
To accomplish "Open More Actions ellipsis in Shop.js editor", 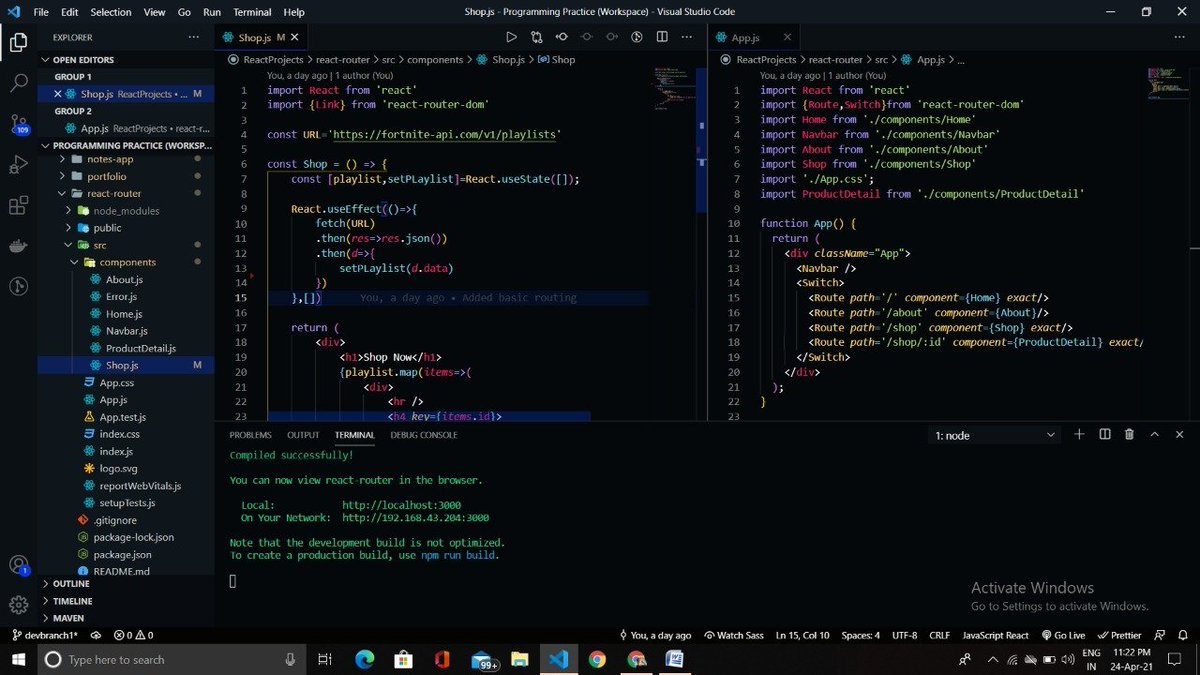I will click(686, 37).
